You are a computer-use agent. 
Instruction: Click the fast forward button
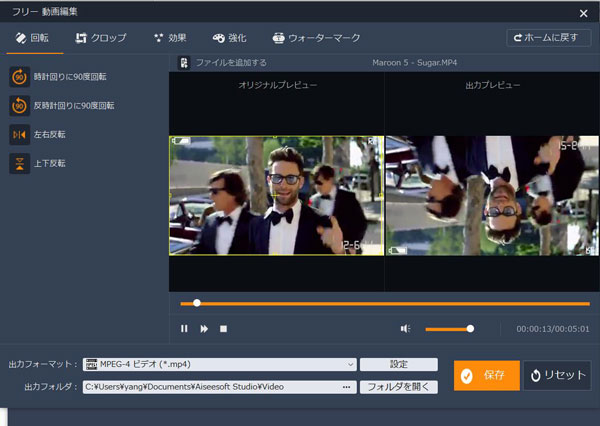(204, 329)
